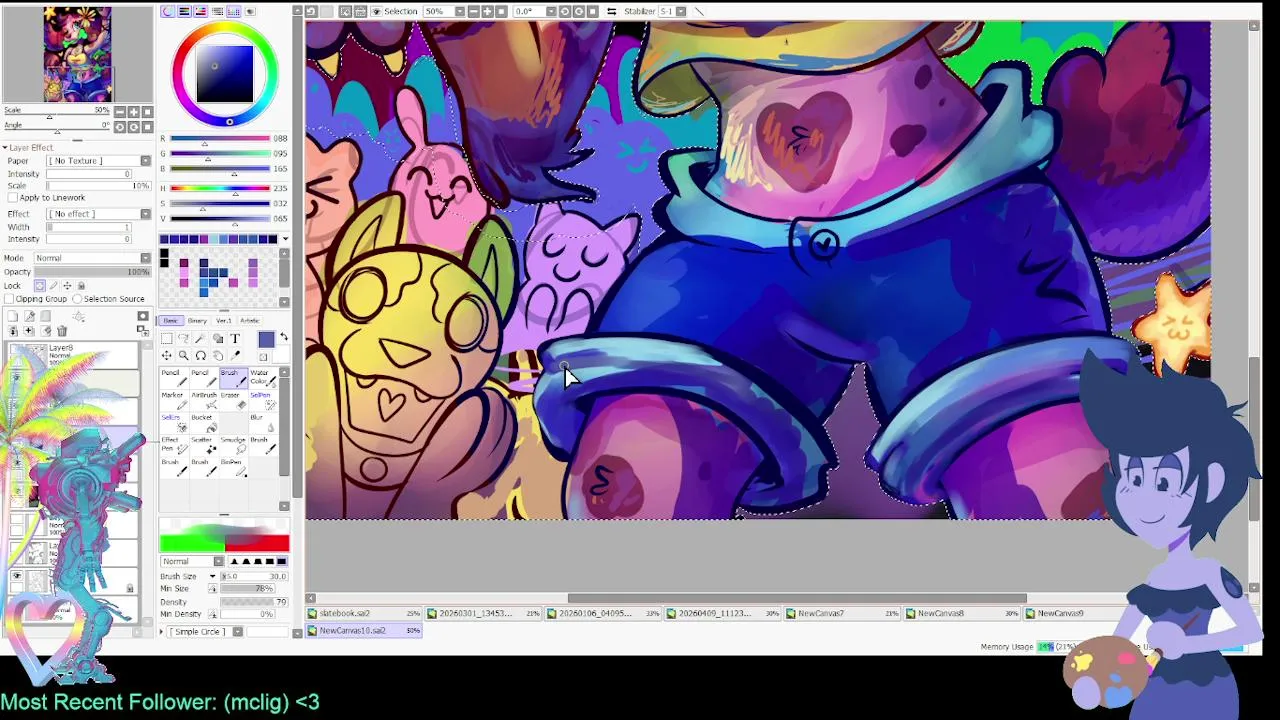
Task: Switch to the Ver.1 tool tab
Action: tap(223, 321)
